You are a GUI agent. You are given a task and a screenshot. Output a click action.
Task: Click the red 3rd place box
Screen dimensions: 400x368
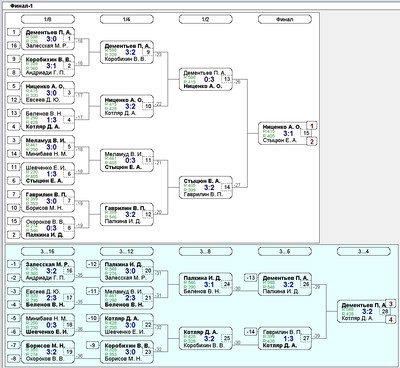point(391,304)
